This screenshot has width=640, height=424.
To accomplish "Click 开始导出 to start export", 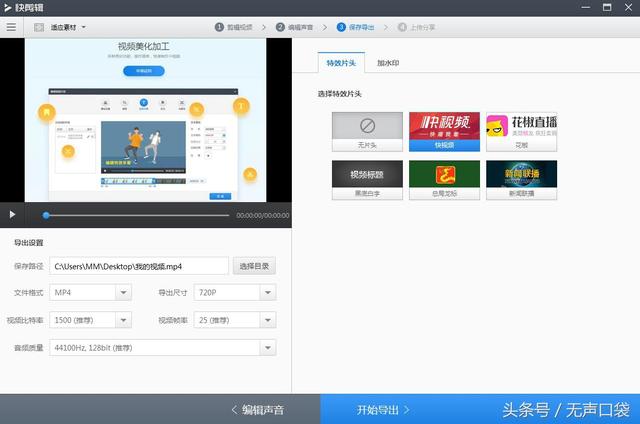I will [x=382, y=409].
